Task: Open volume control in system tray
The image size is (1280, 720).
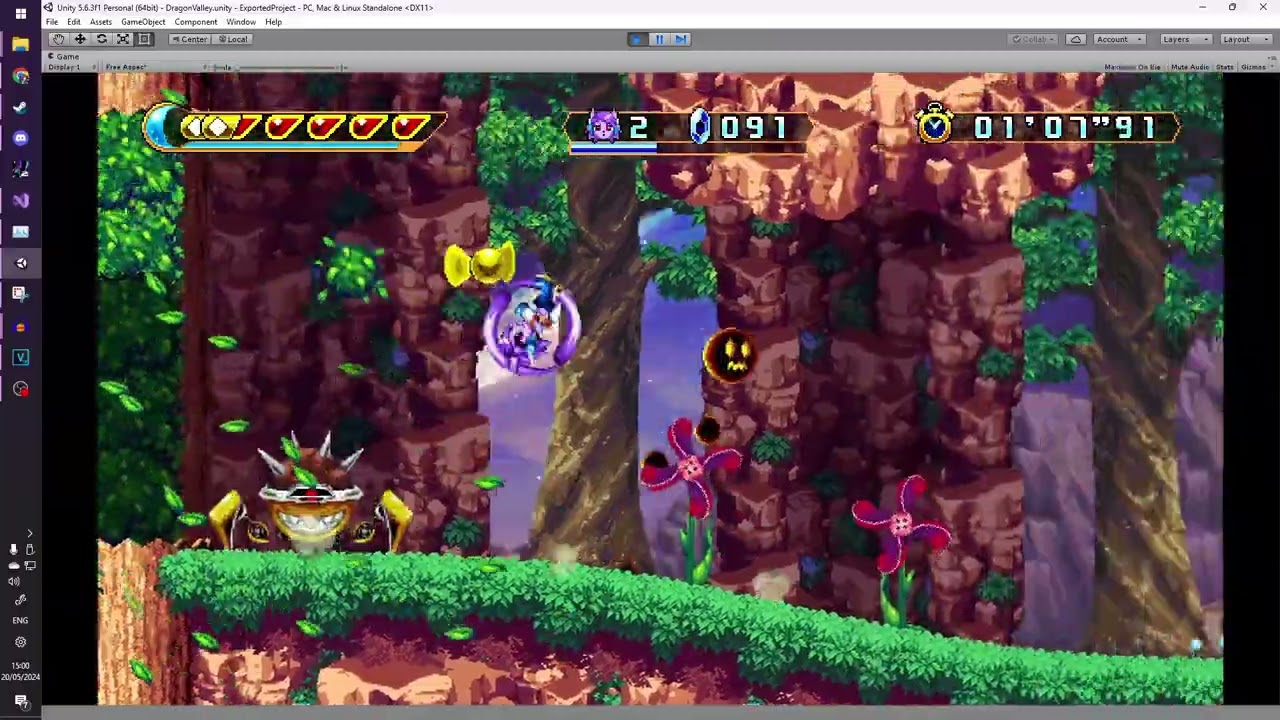Action: tap(14, 581)
